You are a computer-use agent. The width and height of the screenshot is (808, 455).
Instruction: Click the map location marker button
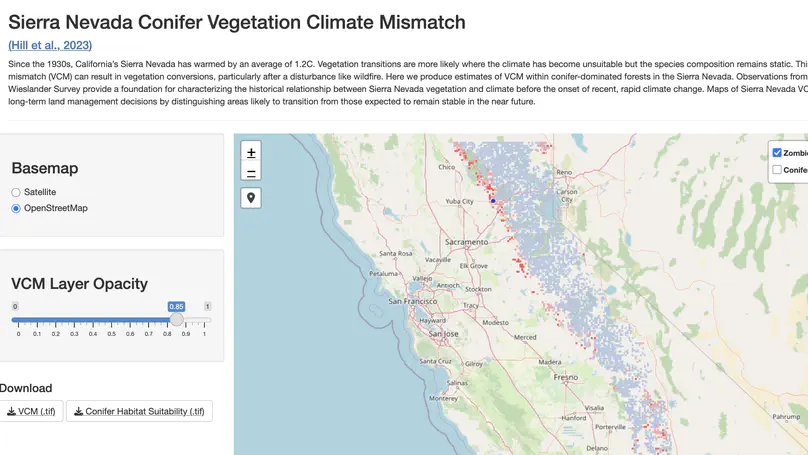point(251,197)
